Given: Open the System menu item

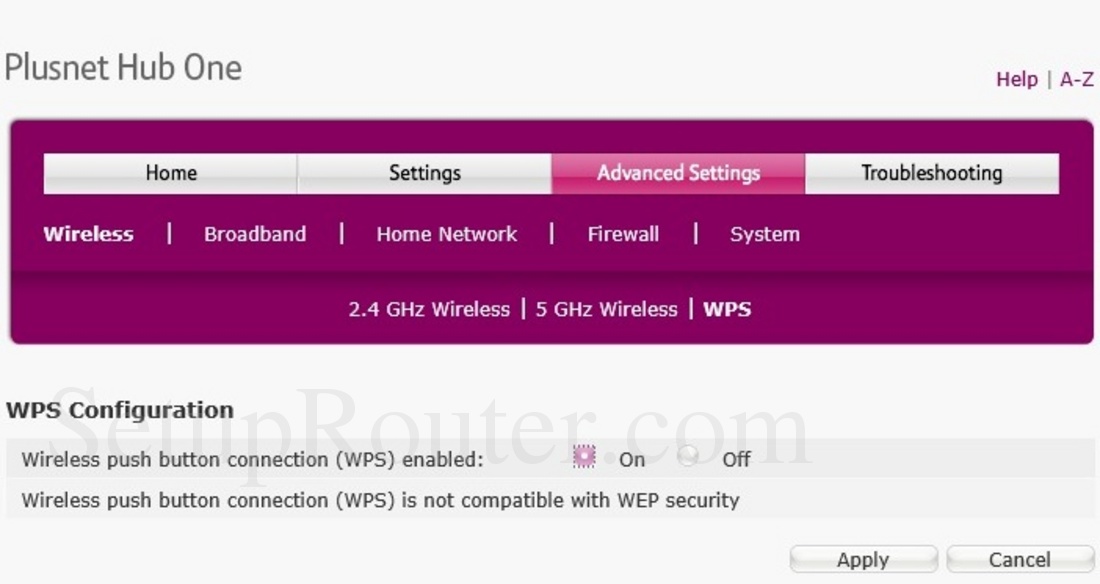Looking at the screenshot, I should 765,234.
